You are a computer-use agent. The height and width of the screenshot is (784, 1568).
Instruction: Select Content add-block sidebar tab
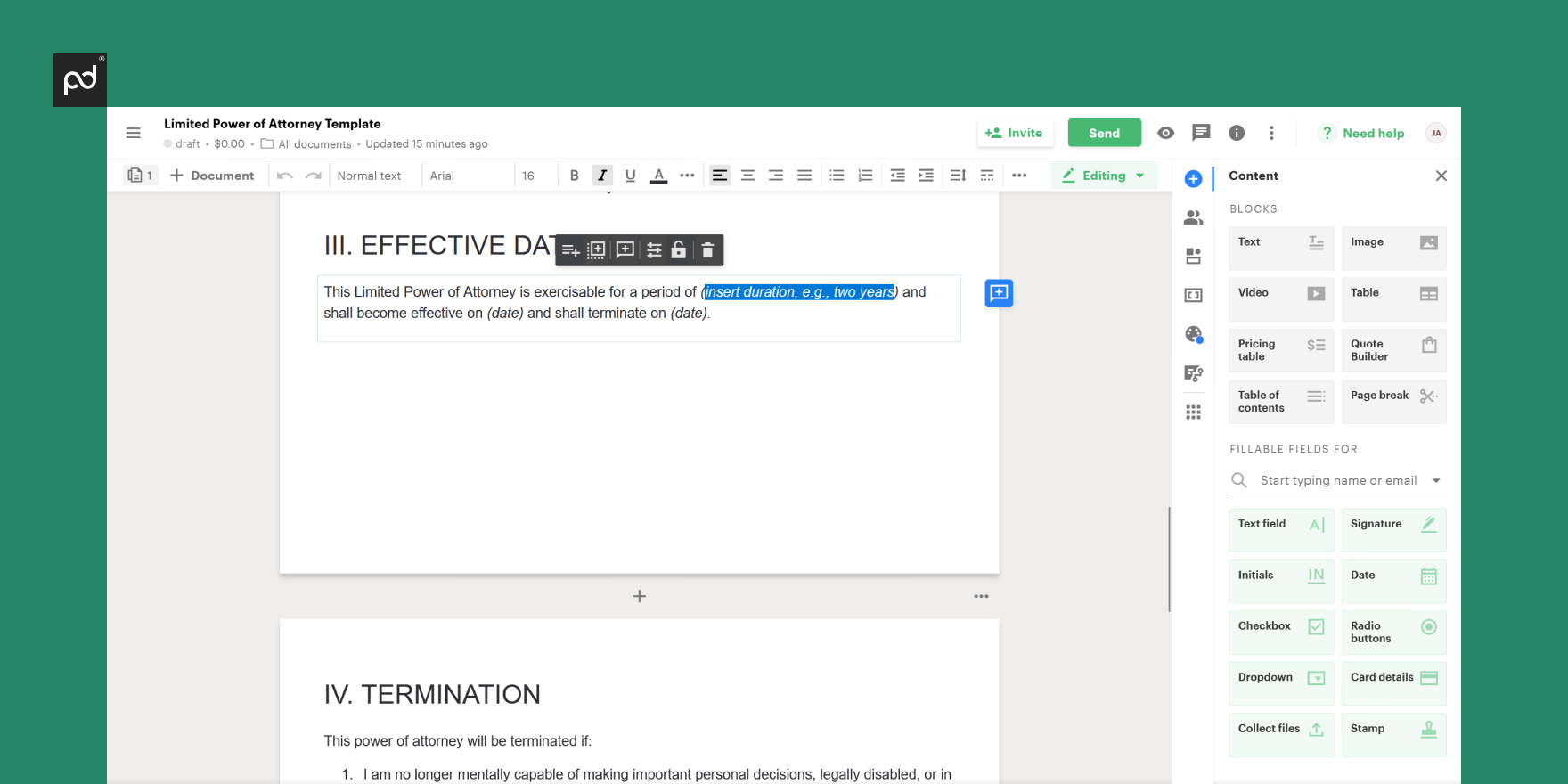click(1194, 179)
